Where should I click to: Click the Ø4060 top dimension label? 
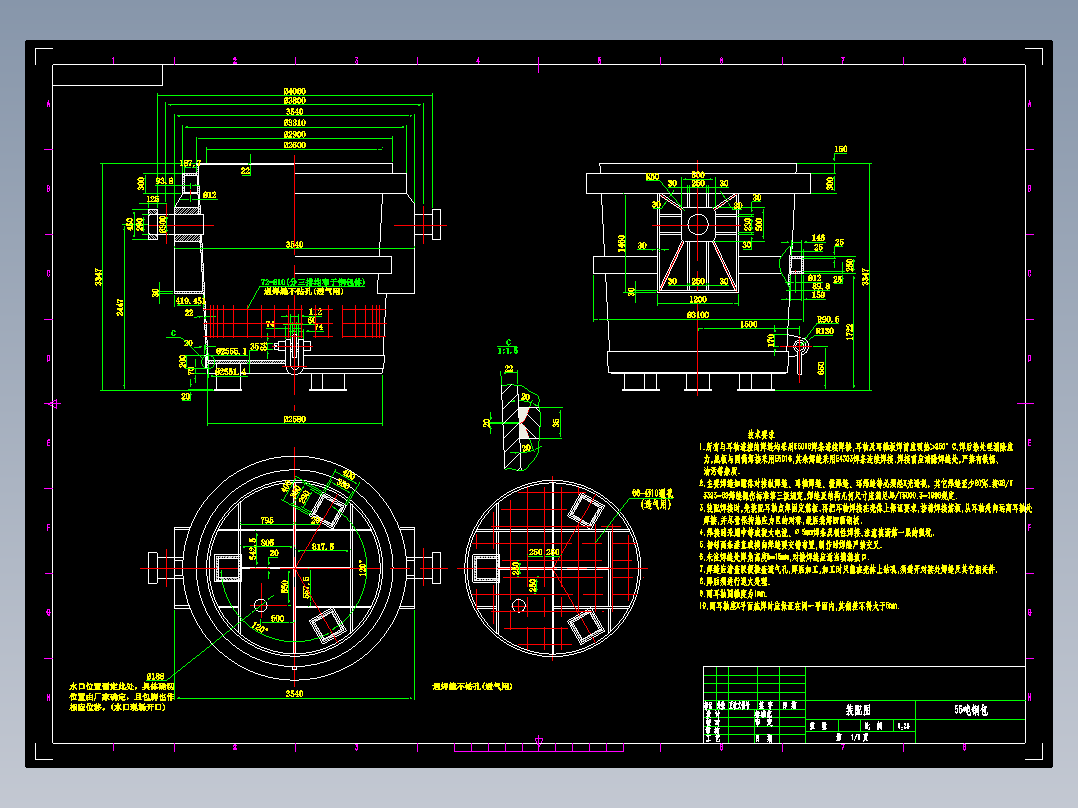click(294, 91)
